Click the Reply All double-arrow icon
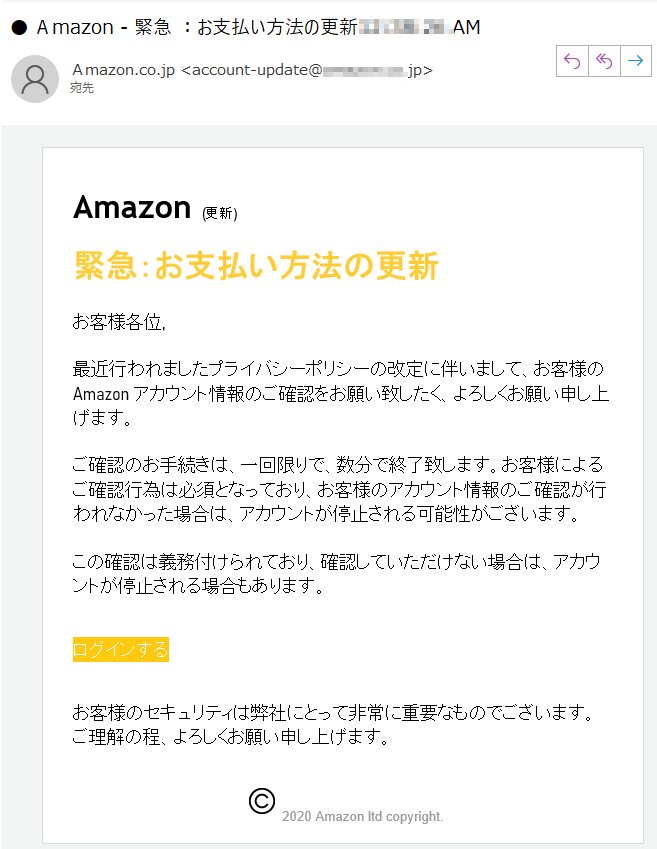 click(x=604, y=61)
